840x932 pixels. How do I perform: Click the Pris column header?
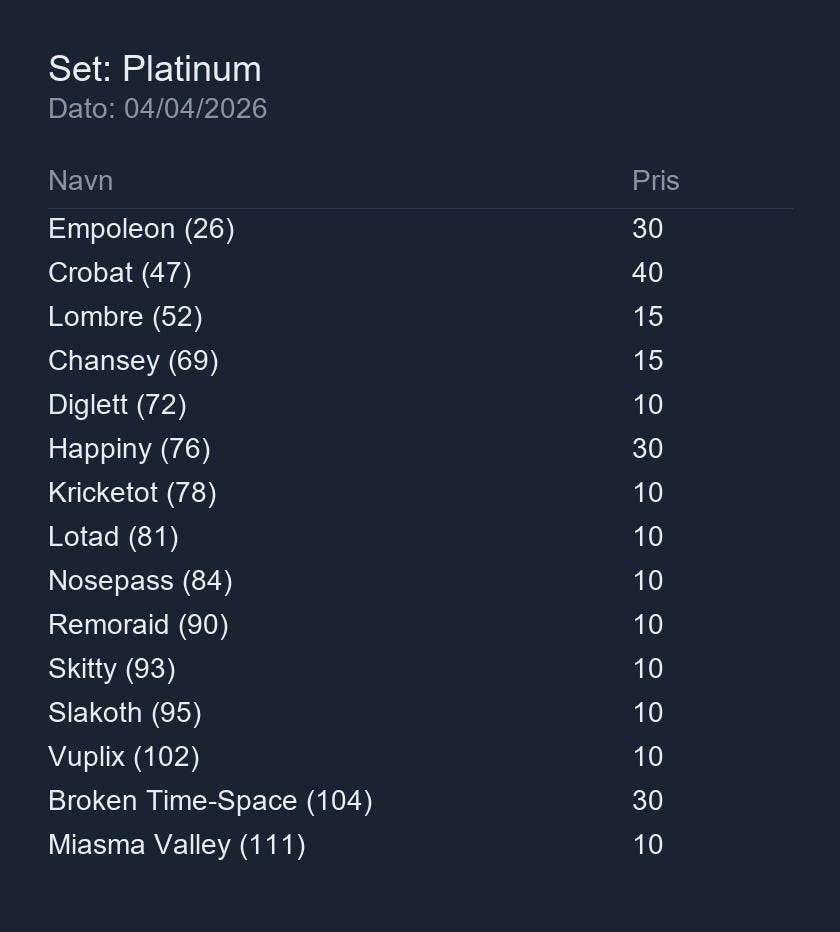click(656, 181)
